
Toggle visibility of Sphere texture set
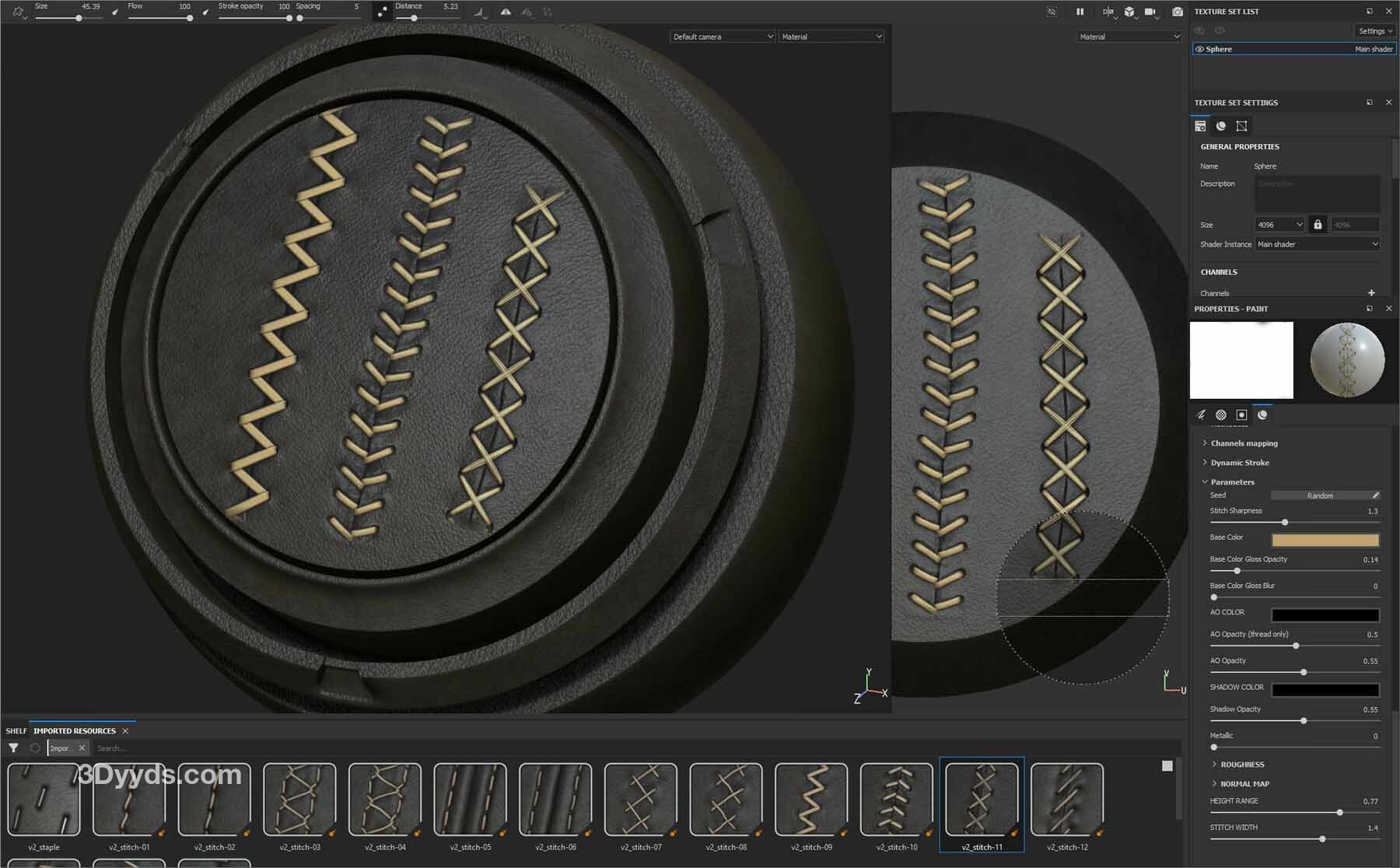tap(1199, 49)
